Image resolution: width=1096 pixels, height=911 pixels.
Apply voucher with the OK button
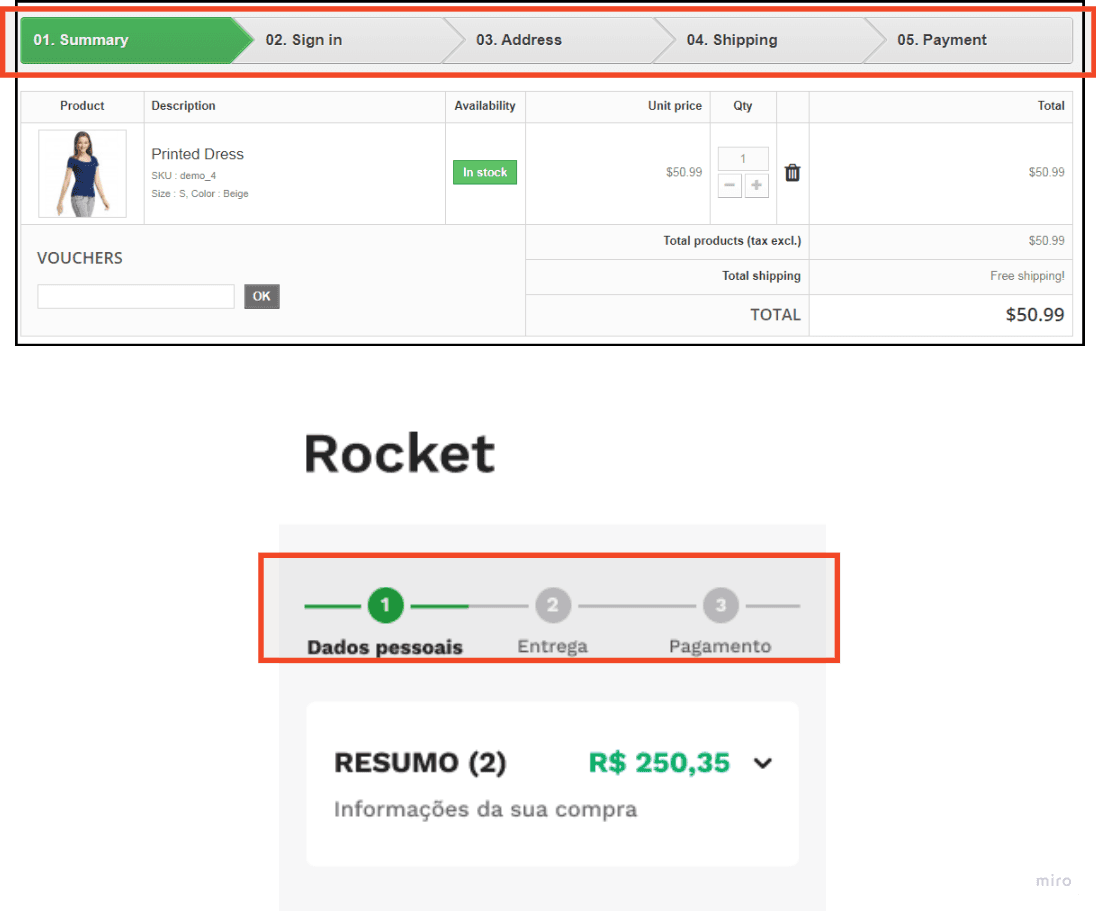[x=261, y=296]
